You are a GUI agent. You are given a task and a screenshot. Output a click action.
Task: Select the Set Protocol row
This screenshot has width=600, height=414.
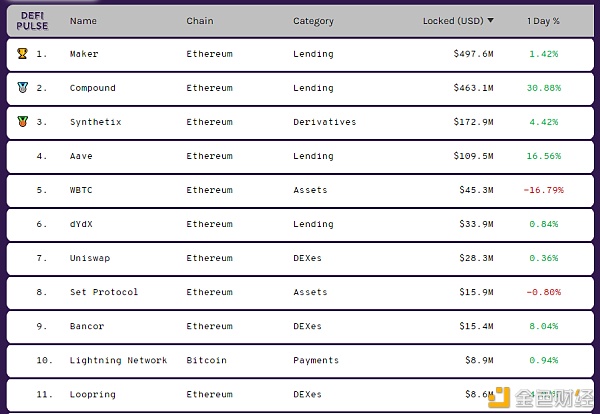pyautogui.click(x=300, y=292)
